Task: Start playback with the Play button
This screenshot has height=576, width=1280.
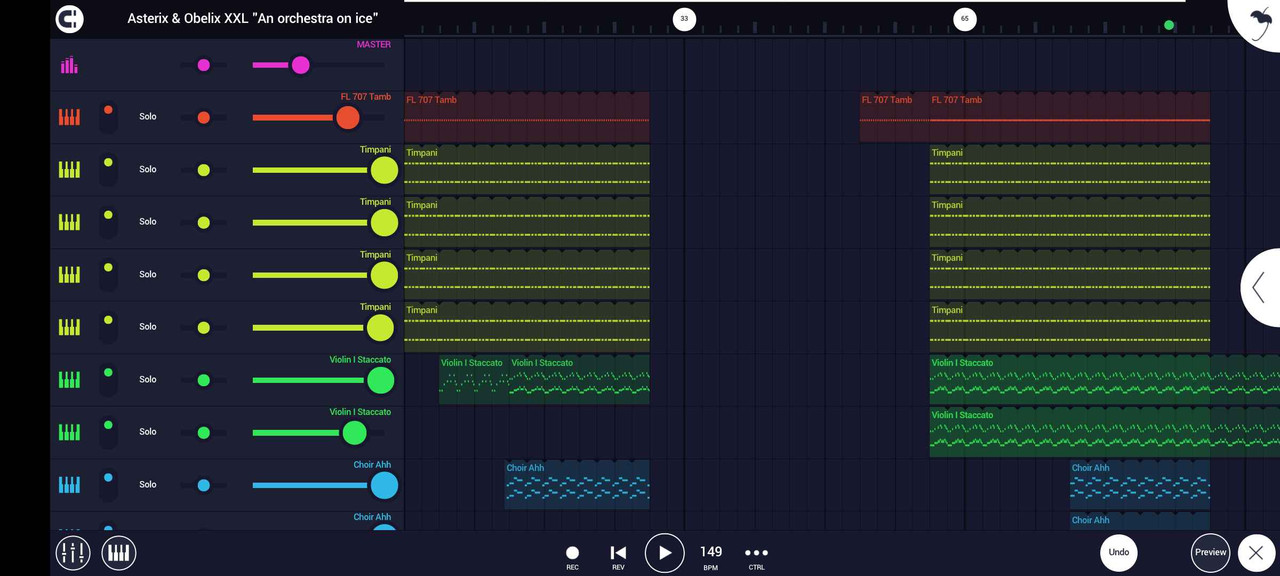Action: pos(664,553)
